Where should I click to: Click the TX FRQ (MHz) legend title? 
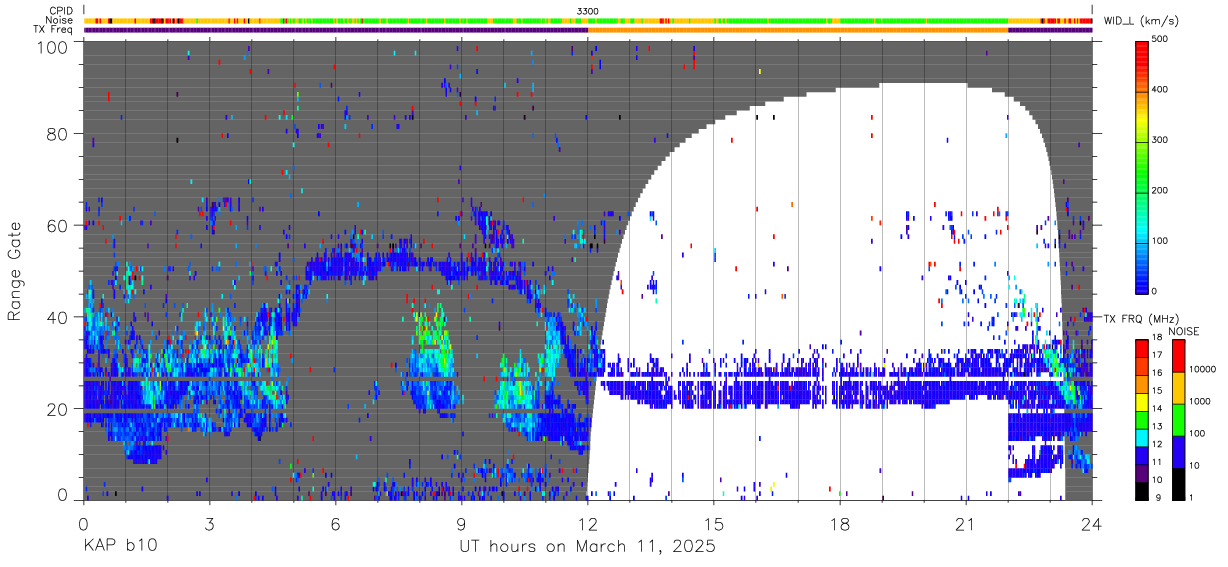(1142, 319)
